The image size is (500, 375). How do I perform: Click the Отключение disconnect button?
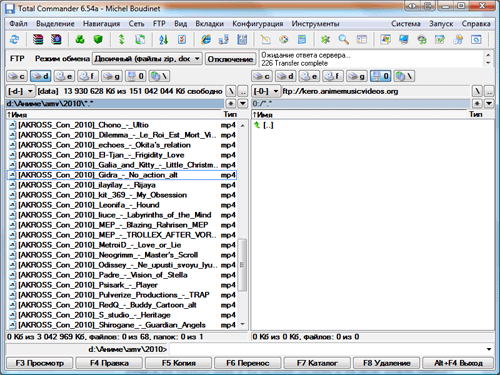230,59
